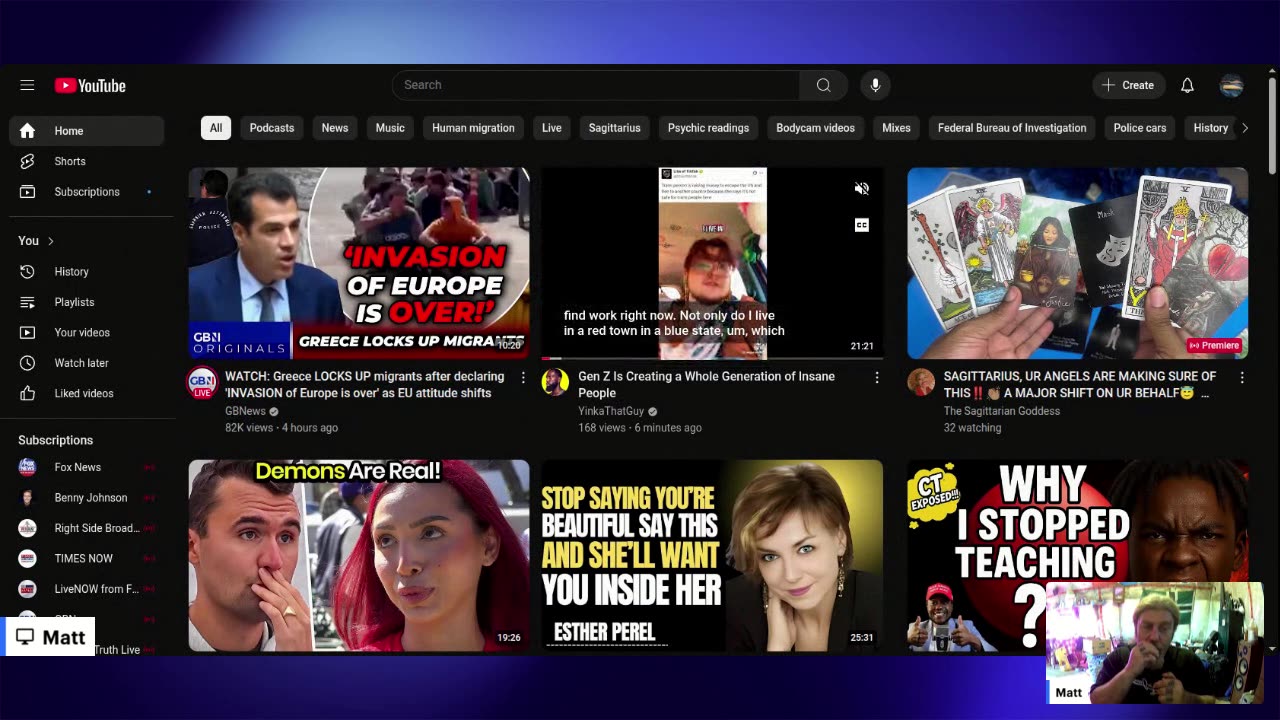Open the Esther Perel video thumbnail
1280x720 pixels.
click(x=712, y=555)
